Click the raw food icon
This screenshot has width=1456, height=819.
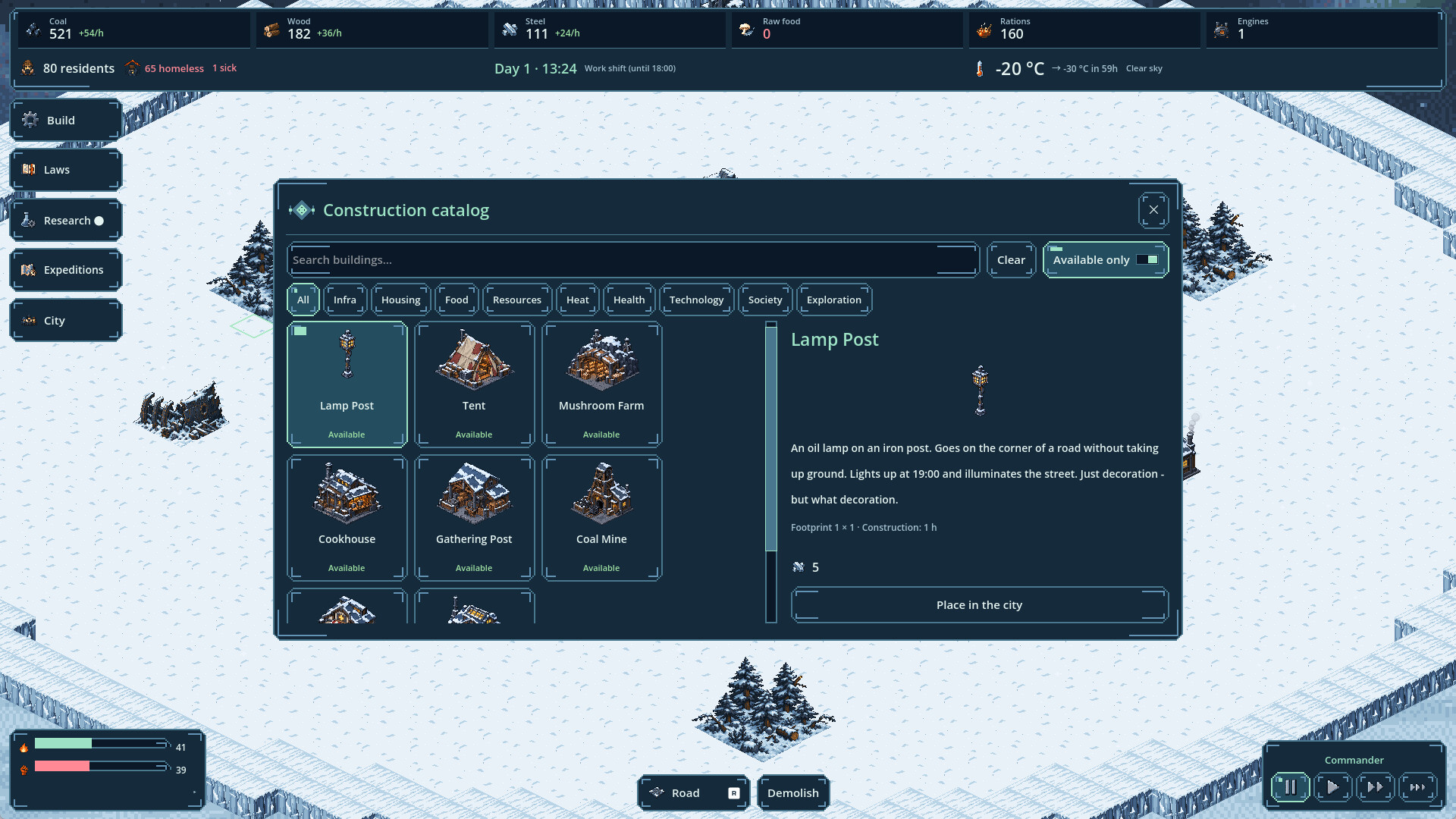pyautogui.click(x=747, y=30)
